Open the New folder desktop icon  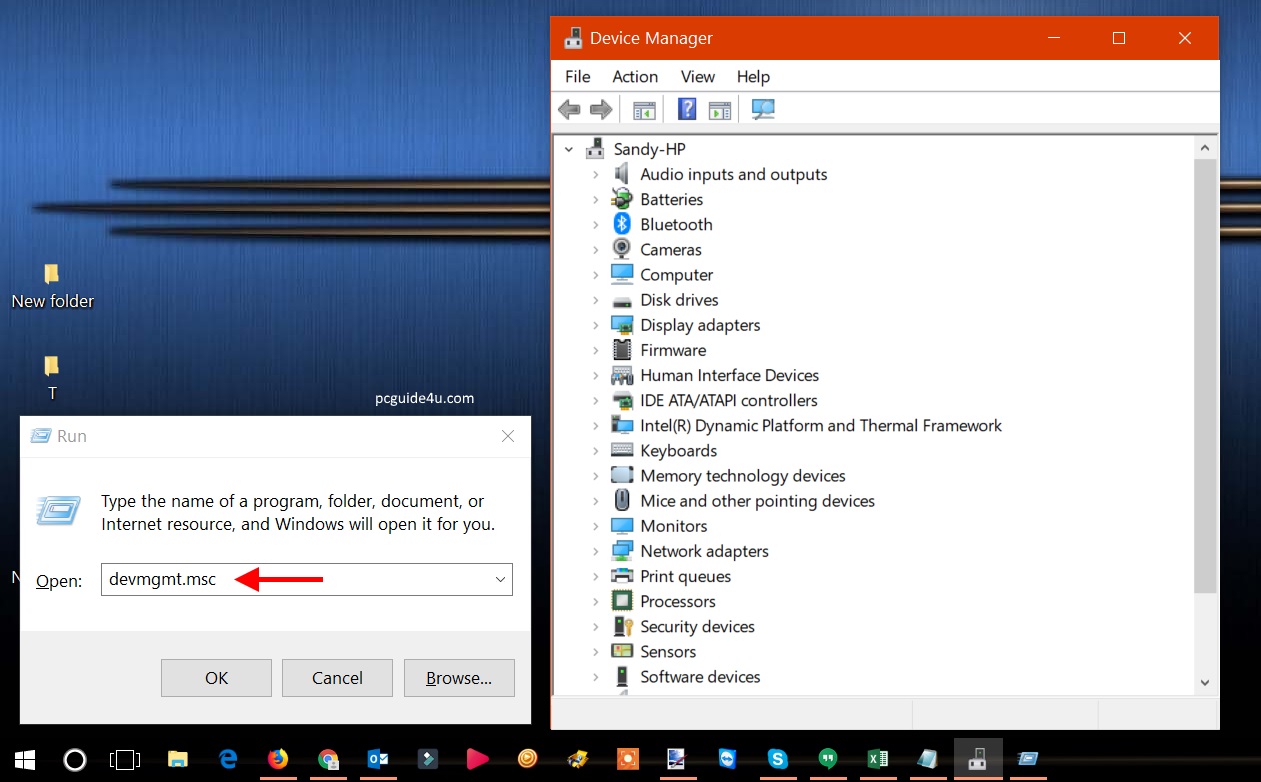tap(52, 275)
